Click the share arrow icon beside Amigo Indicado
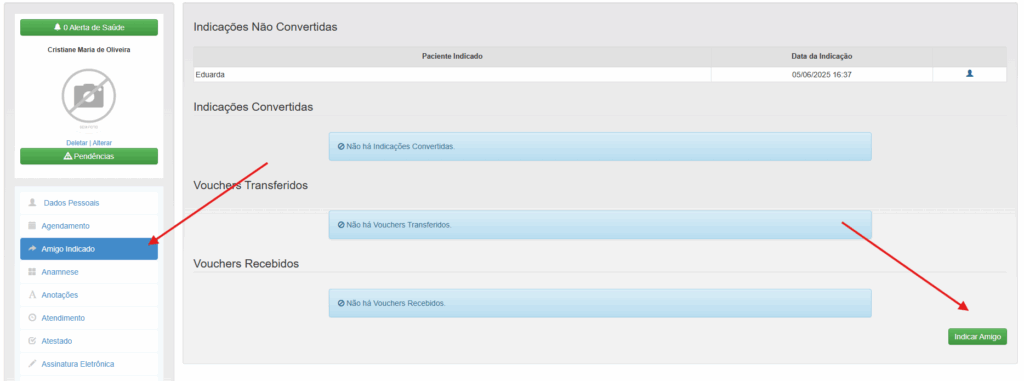The height and width of the screenshot is (381, 1024). 32,248
